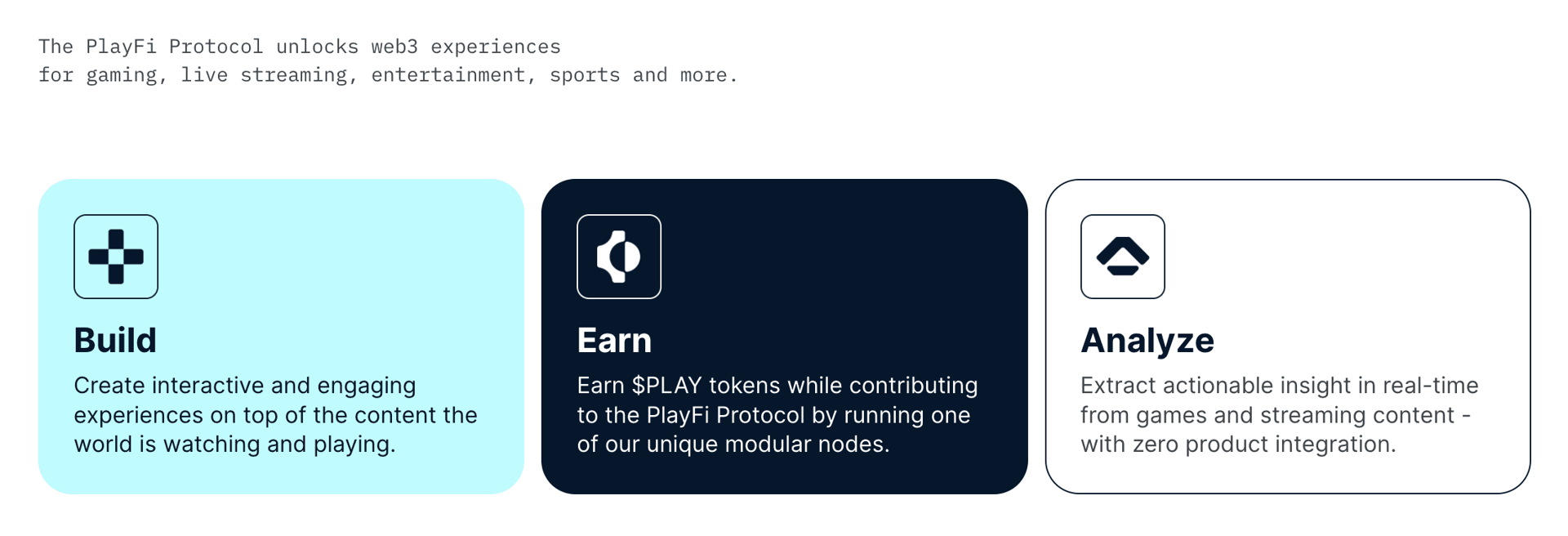Image resolution: width=1568 pixels, height=536 pixels.
Task: Click the PlayFi Protocol intro tagline
Action: [387, 60]
